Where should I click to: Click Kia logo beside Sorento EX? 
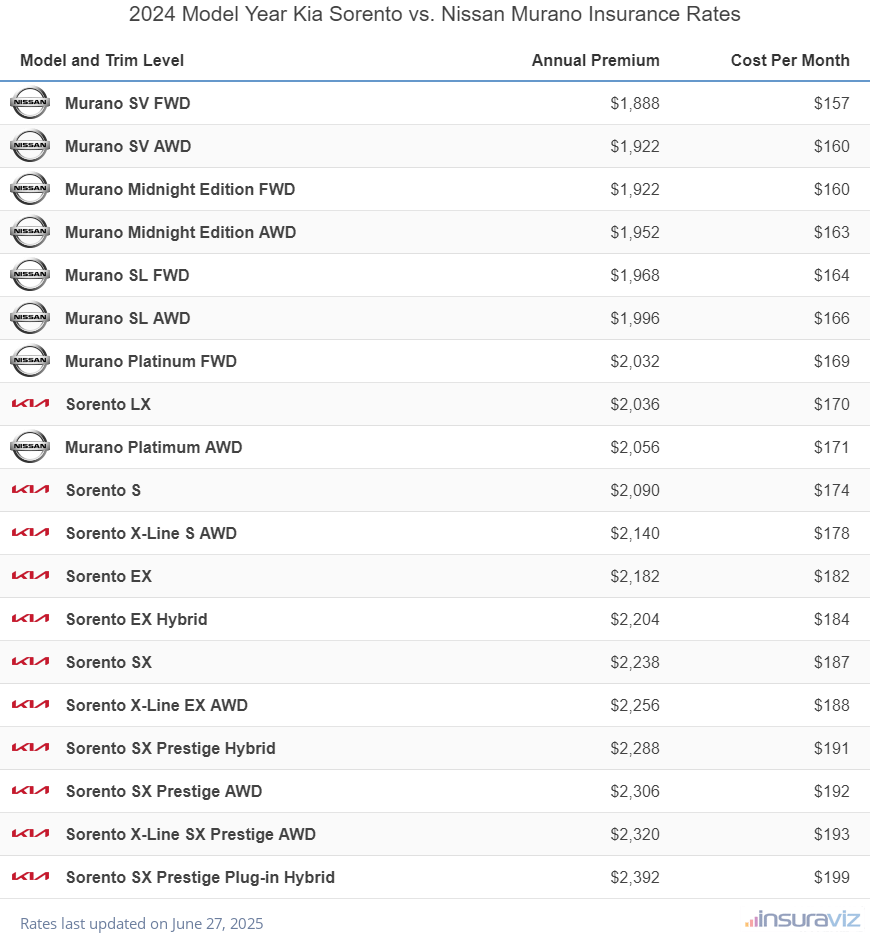coord(31,576)
